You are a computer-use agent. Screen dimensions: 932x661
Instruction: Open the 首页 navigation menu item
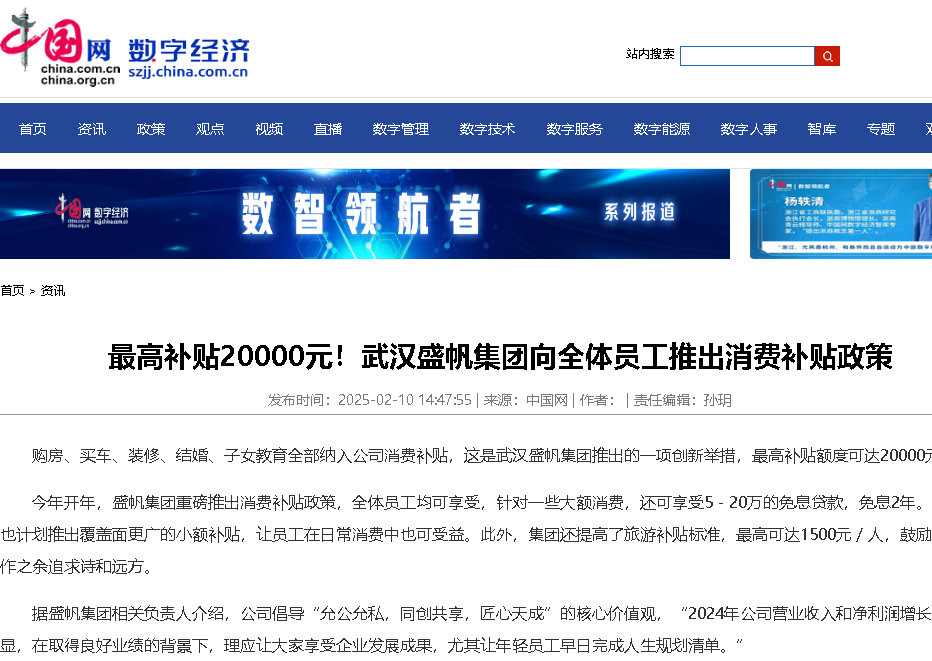coord(33,129)
